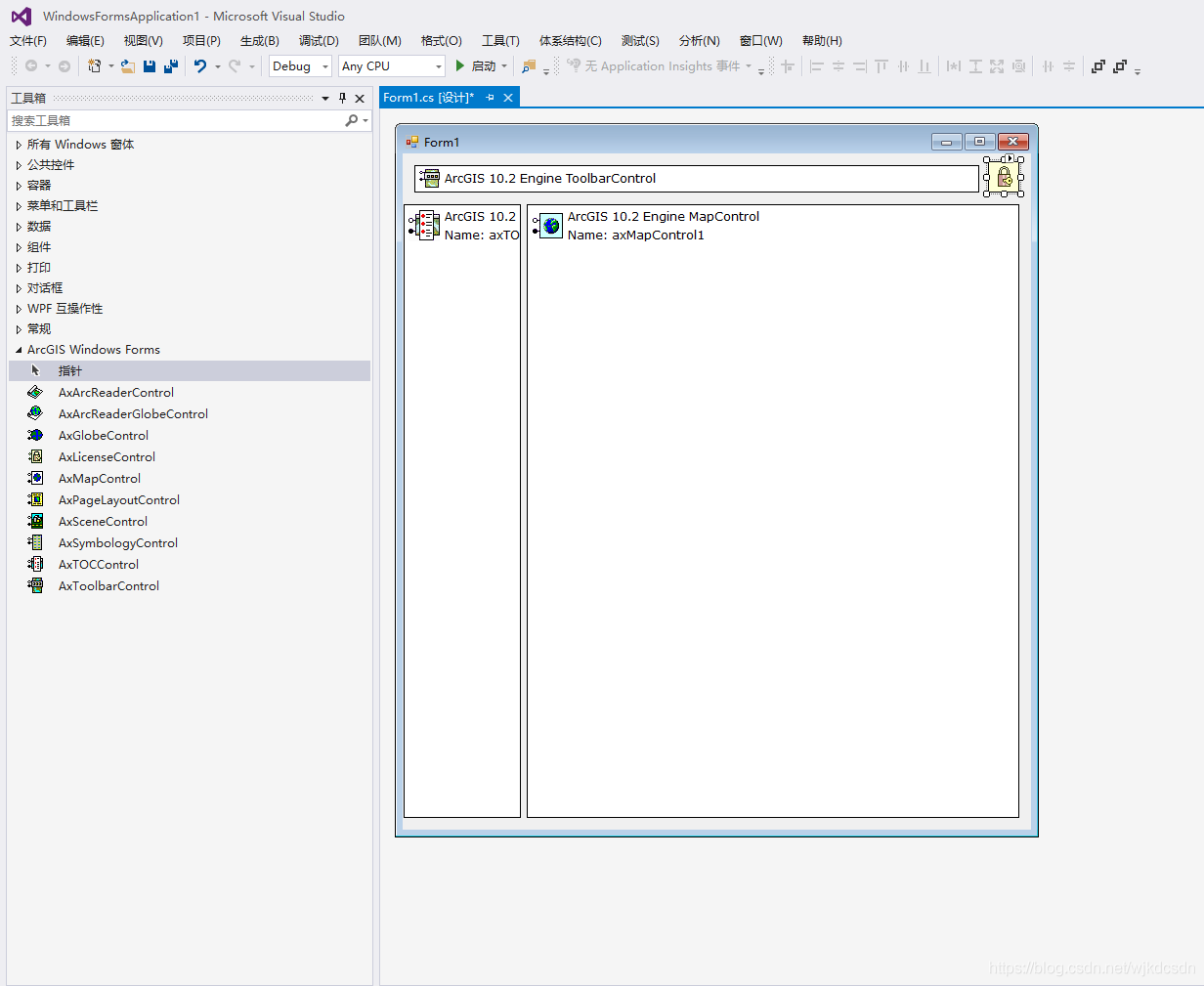Close the toolbox panel

tap(360, 99)
